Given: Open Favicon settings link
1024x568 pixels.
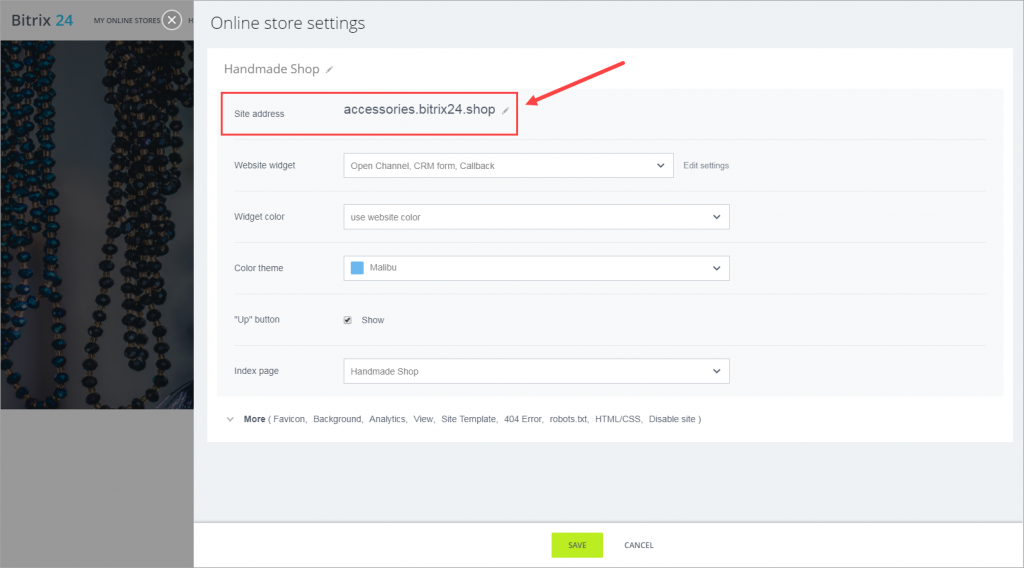Looking at the screenshot, I should click(x=289, y=419).
